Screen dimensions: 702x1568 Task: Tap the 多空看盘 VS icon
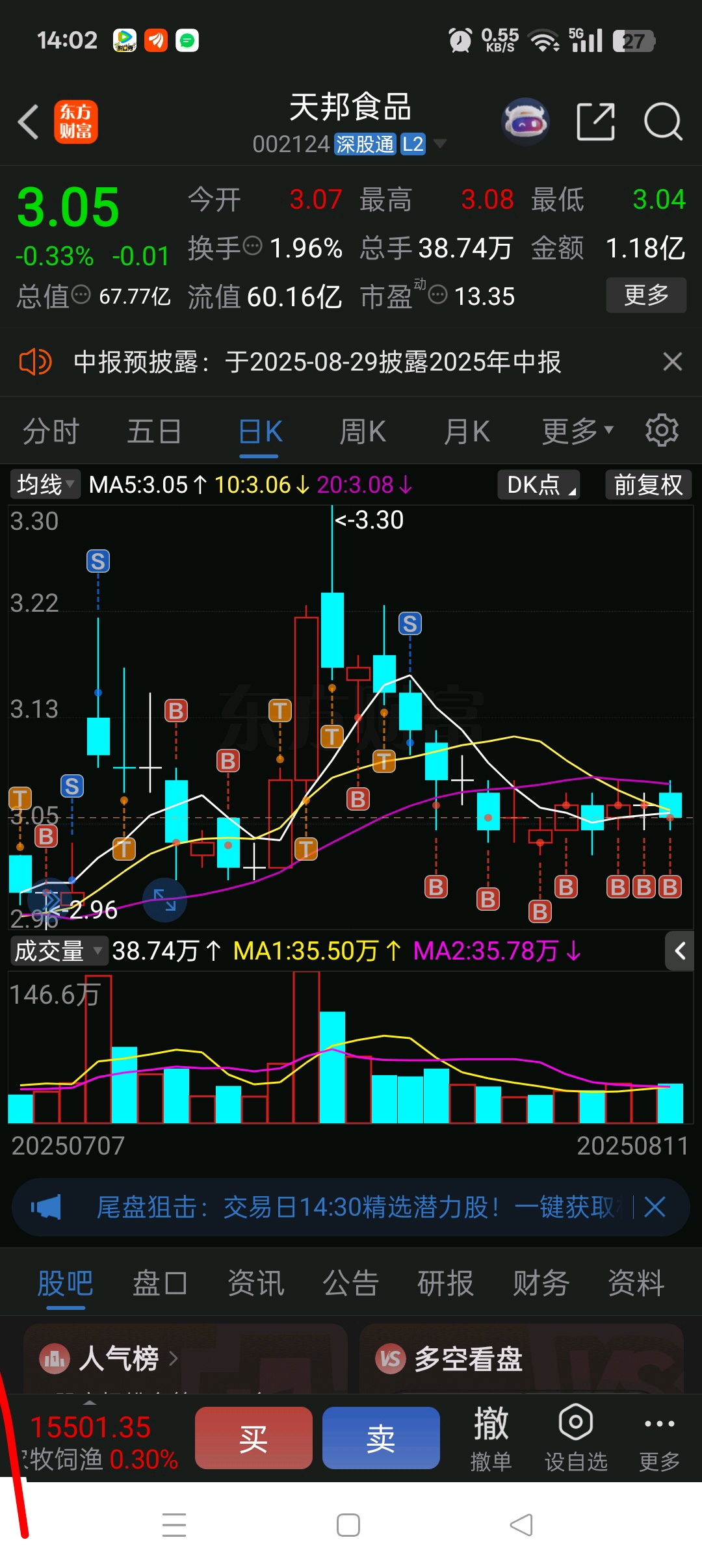coord(390,1358)
